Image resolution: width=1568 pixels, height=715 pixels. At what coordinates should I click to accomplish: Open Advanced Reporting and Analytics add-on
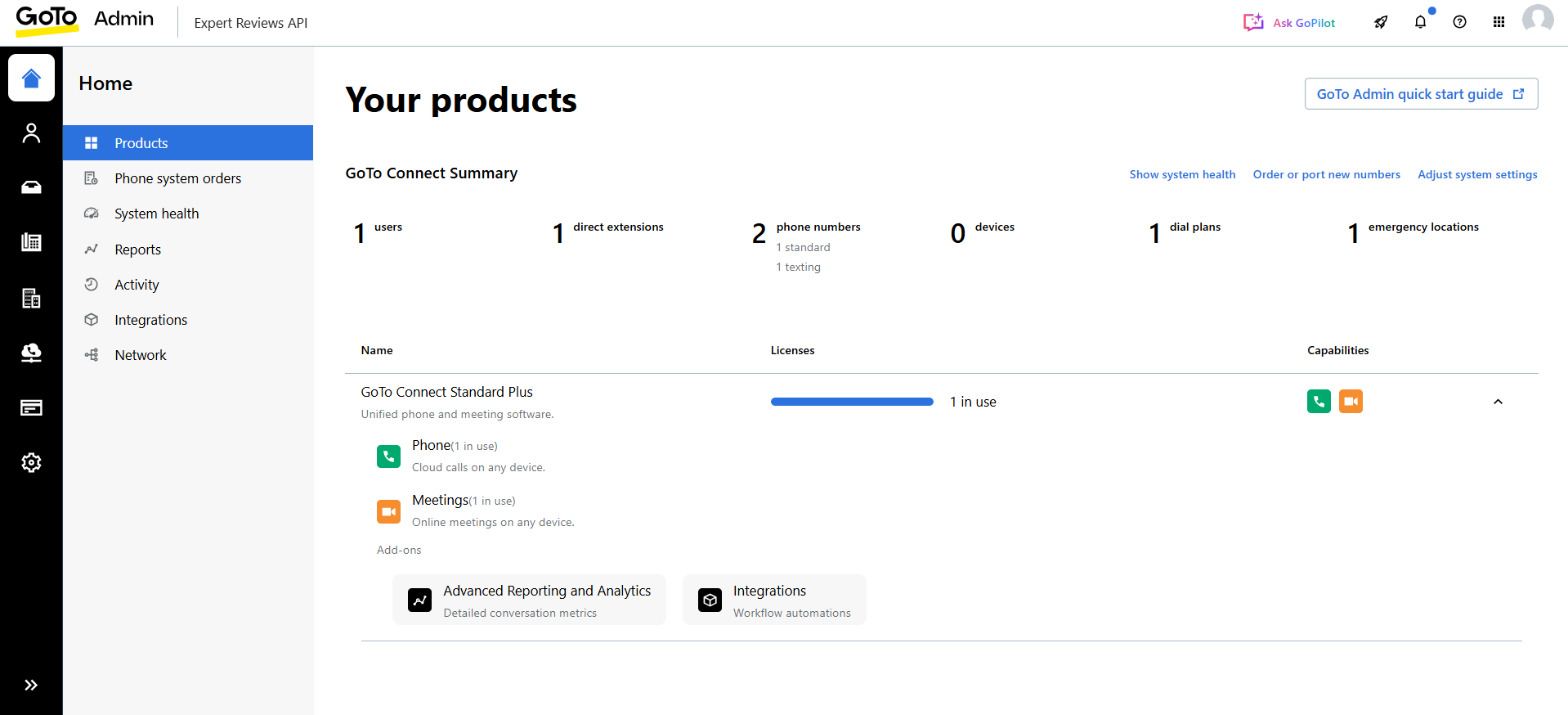point(529,600)
